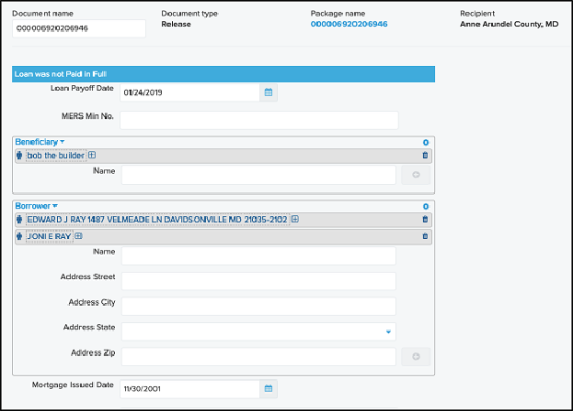573x411 pixels.
Task: Click the add Beneficiary name button
Action: 416,175
